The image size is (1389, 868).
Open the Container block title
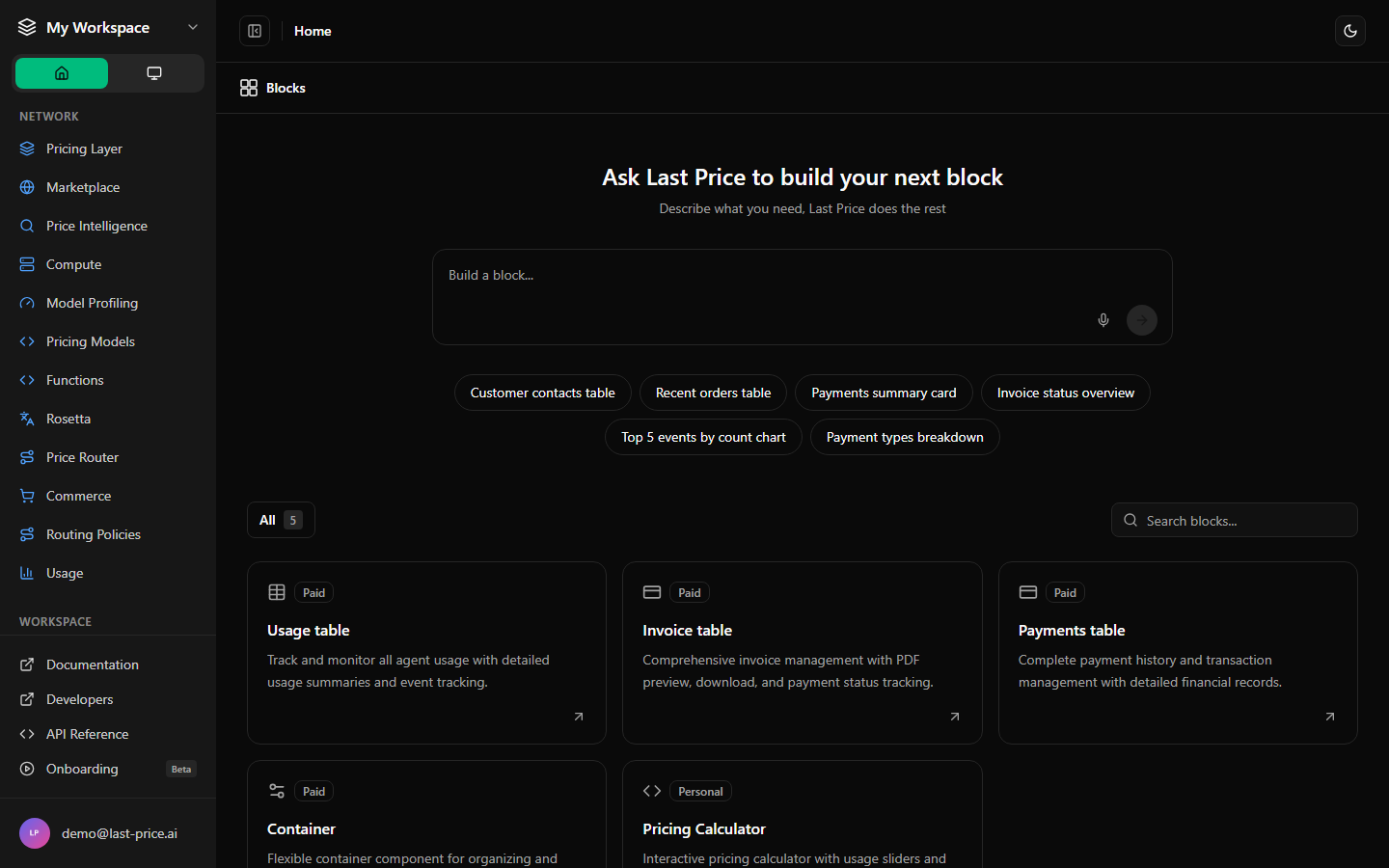[301, 828]
